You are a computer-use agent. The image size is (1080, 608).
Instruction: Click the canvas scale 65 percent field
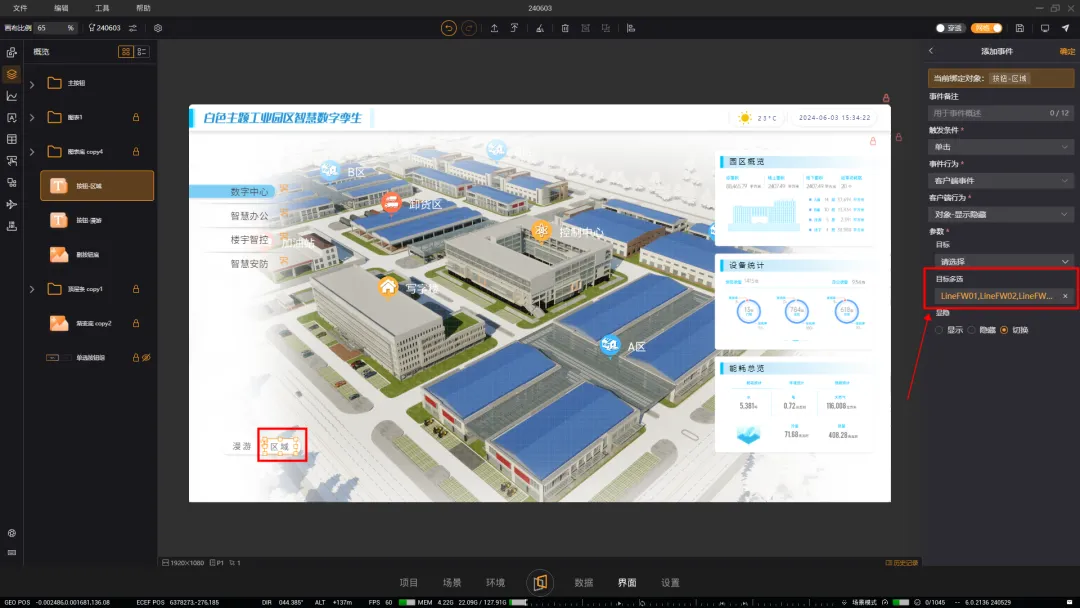(56, 28)
